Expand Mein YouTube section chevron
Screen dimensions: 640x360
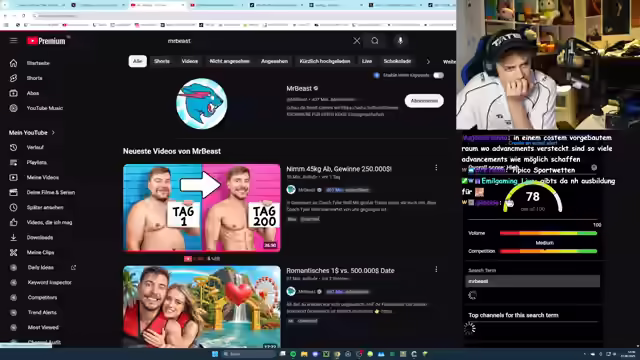pos(53,133)
